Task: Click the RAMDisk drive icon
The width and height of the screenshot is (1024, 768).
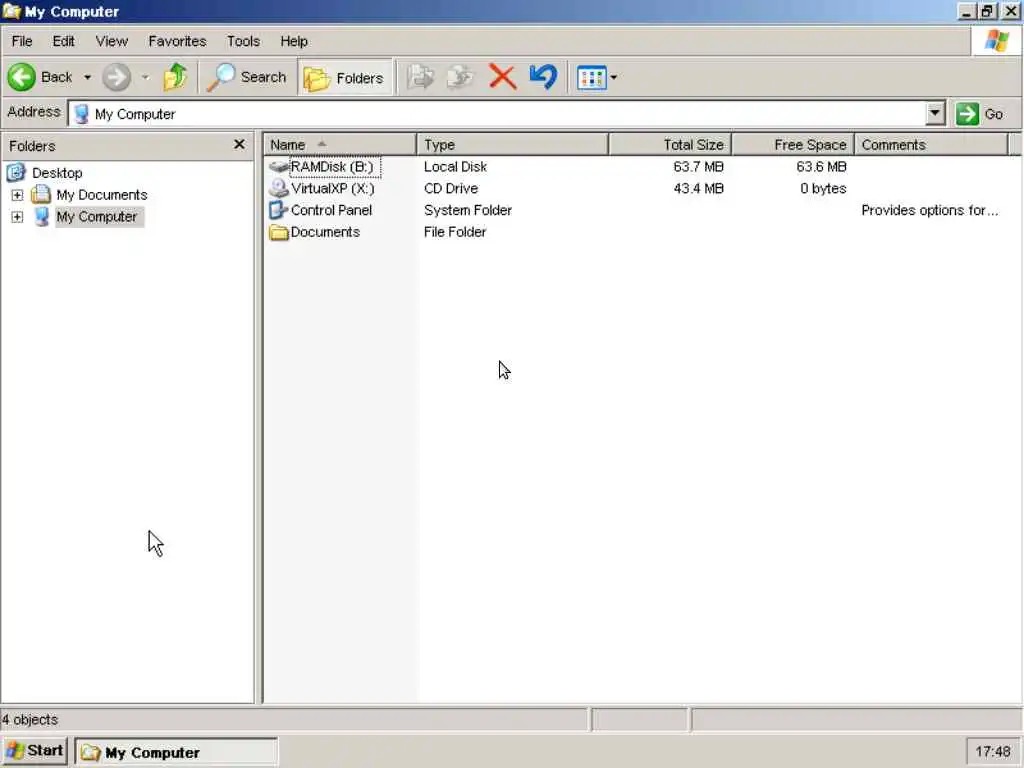Action: tap(279, 167)
